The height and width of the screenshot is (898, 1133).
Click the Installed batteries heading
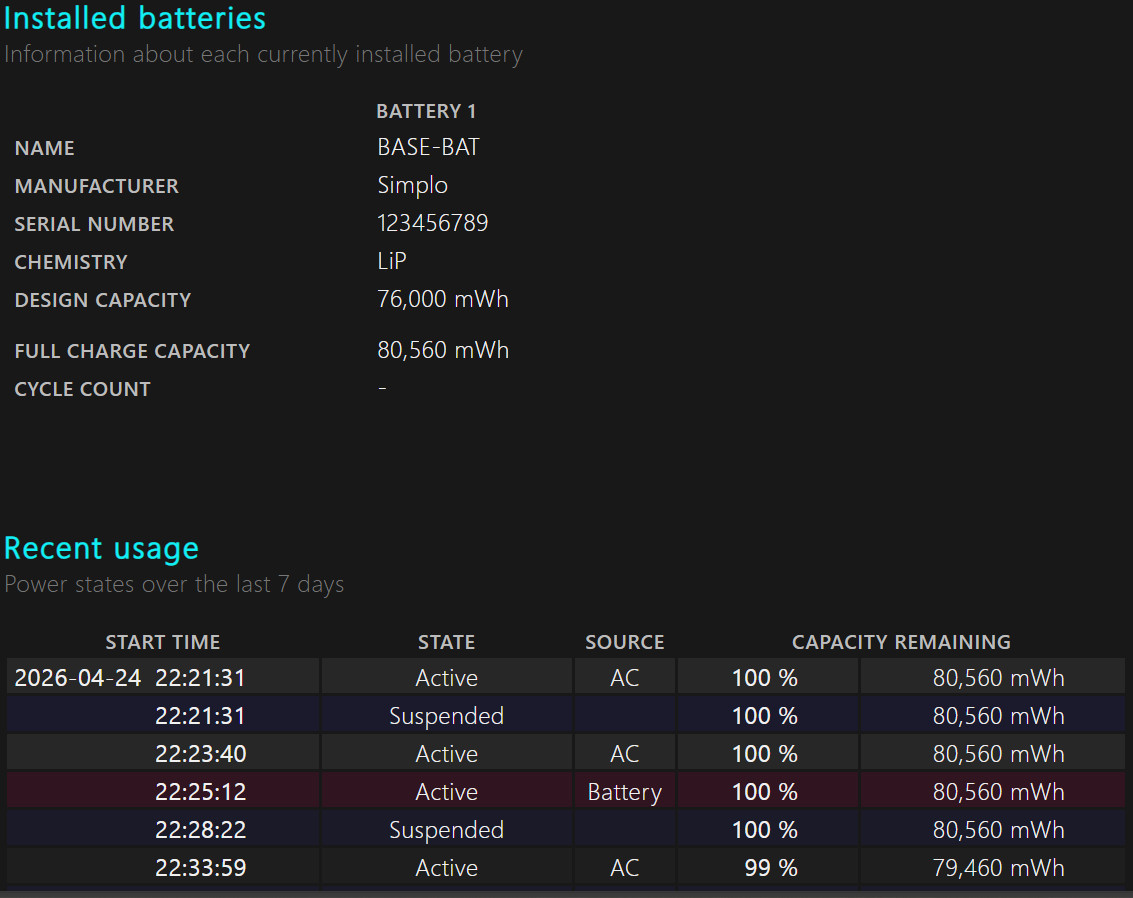click(x=134, y=18)
